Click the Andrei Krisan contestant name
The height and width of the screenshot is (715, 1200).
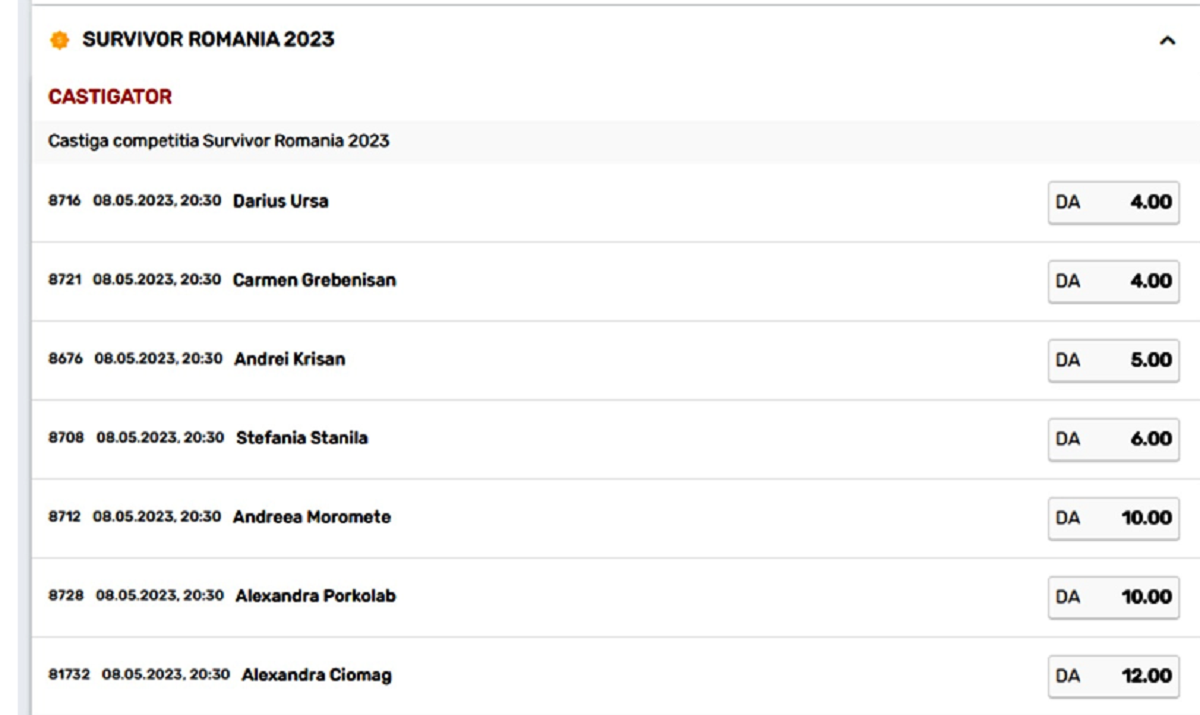289,359
